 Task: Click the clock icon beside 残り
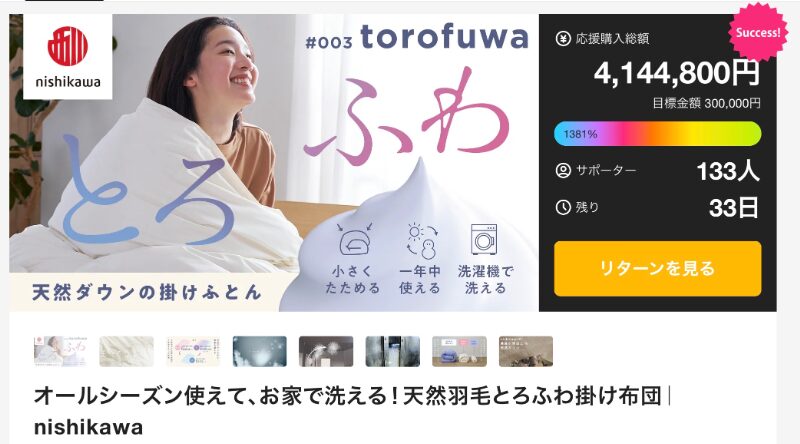tap(563, 207)
